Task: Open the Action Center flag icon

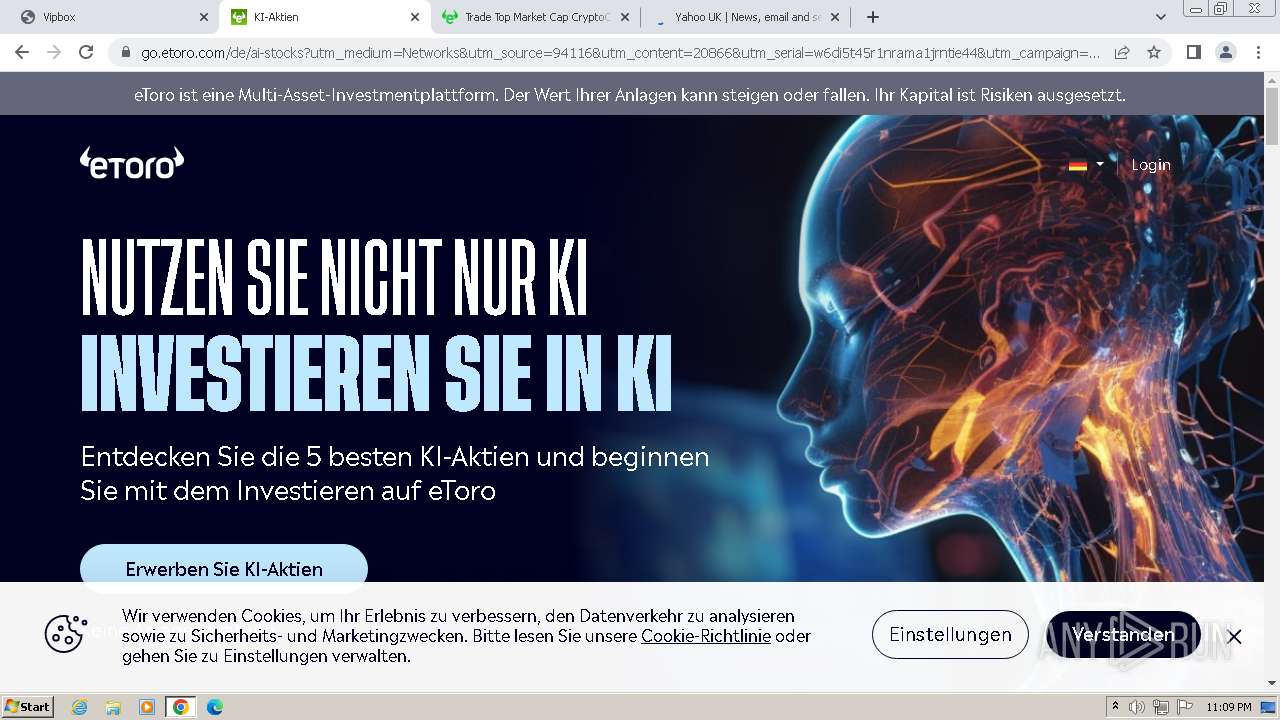Action: [x=1185, y=707]
